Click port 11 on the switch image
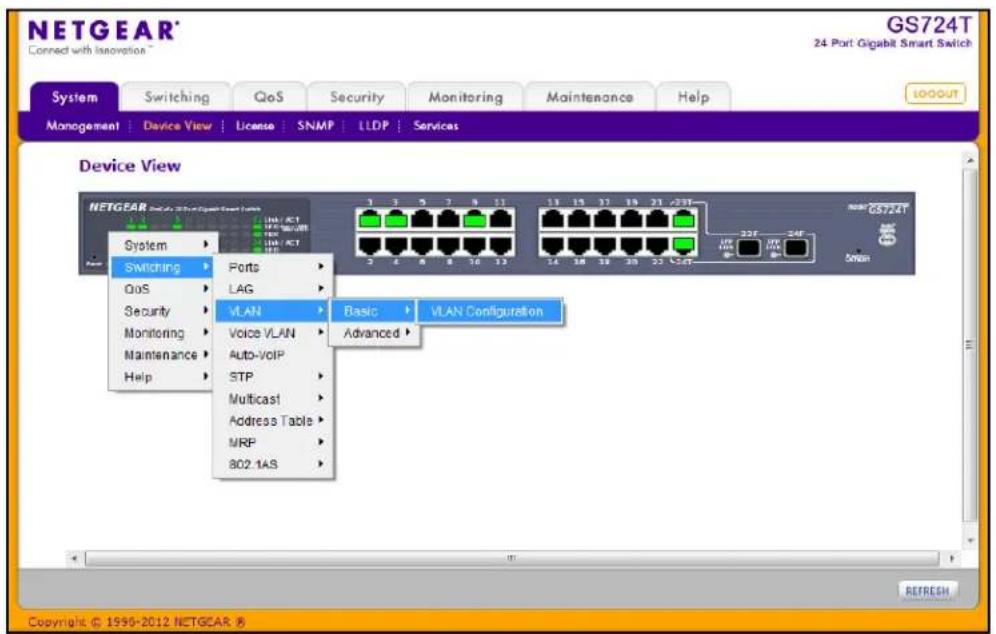996x634 pixels. point(501,220)
